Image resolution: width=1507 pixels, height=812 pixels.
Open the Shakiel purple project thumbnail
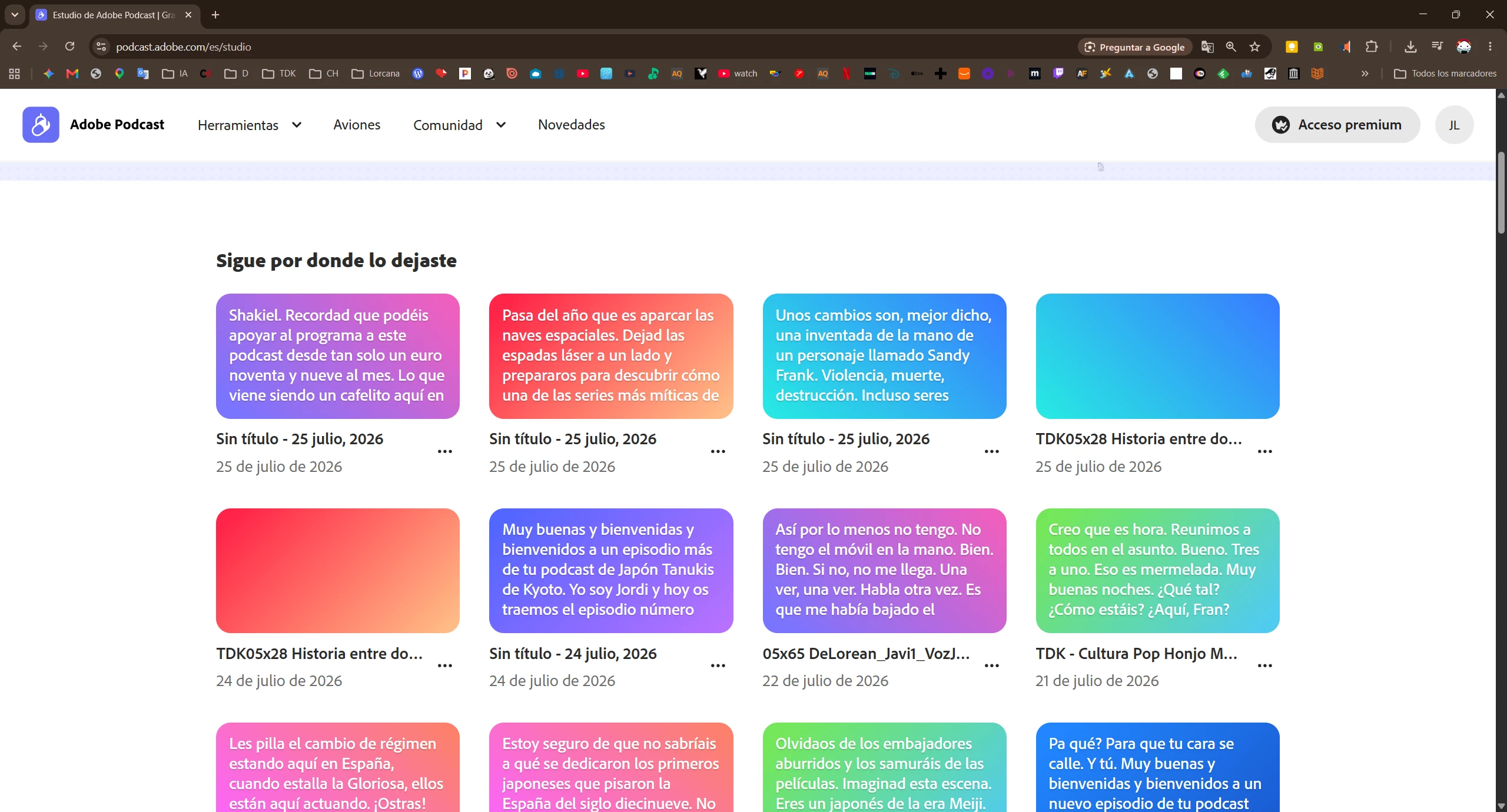click(338, 357)
